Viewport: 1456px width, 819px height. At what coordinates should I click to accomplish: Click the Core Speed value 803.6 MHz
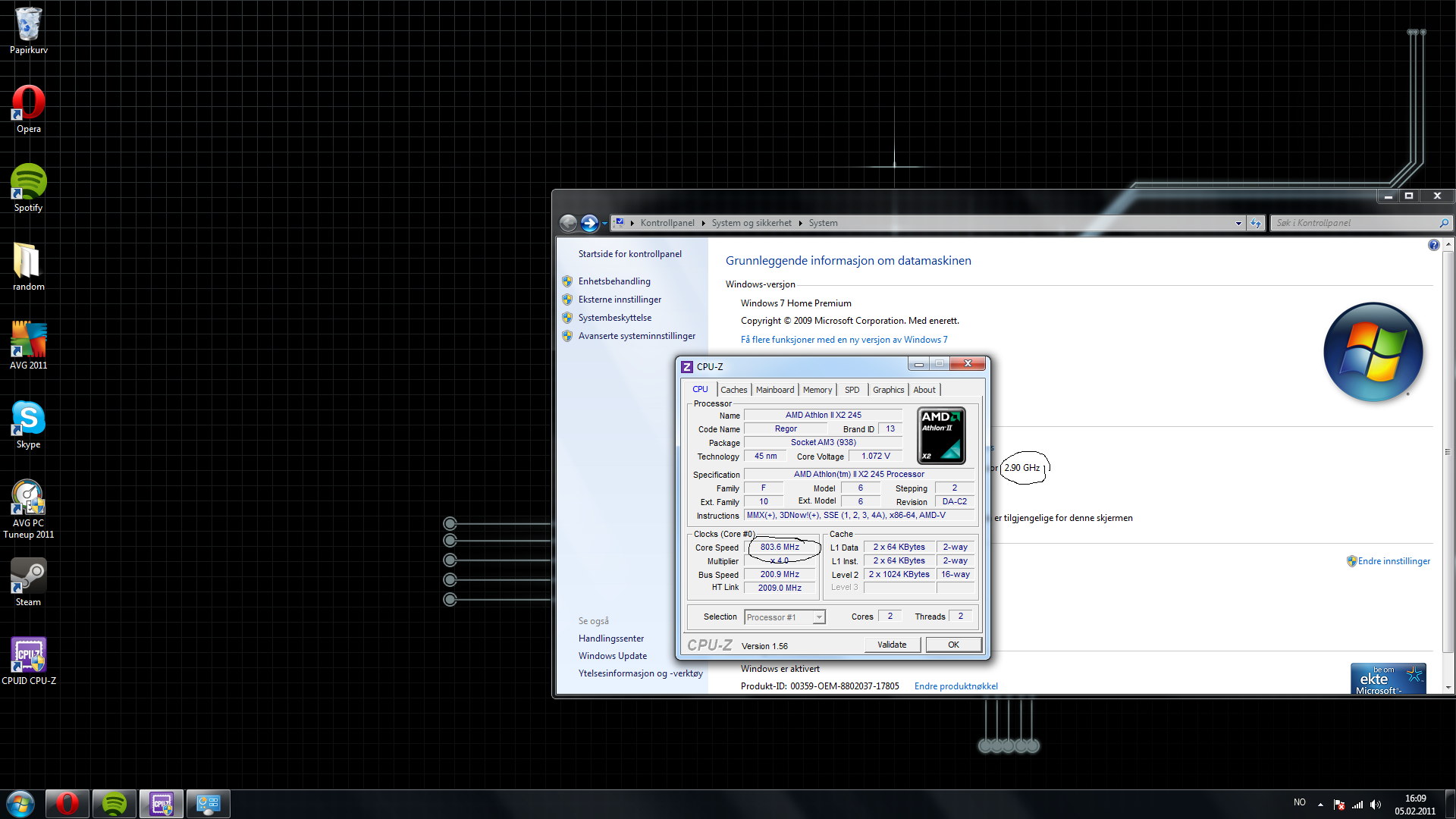click(x=780, y=548)
